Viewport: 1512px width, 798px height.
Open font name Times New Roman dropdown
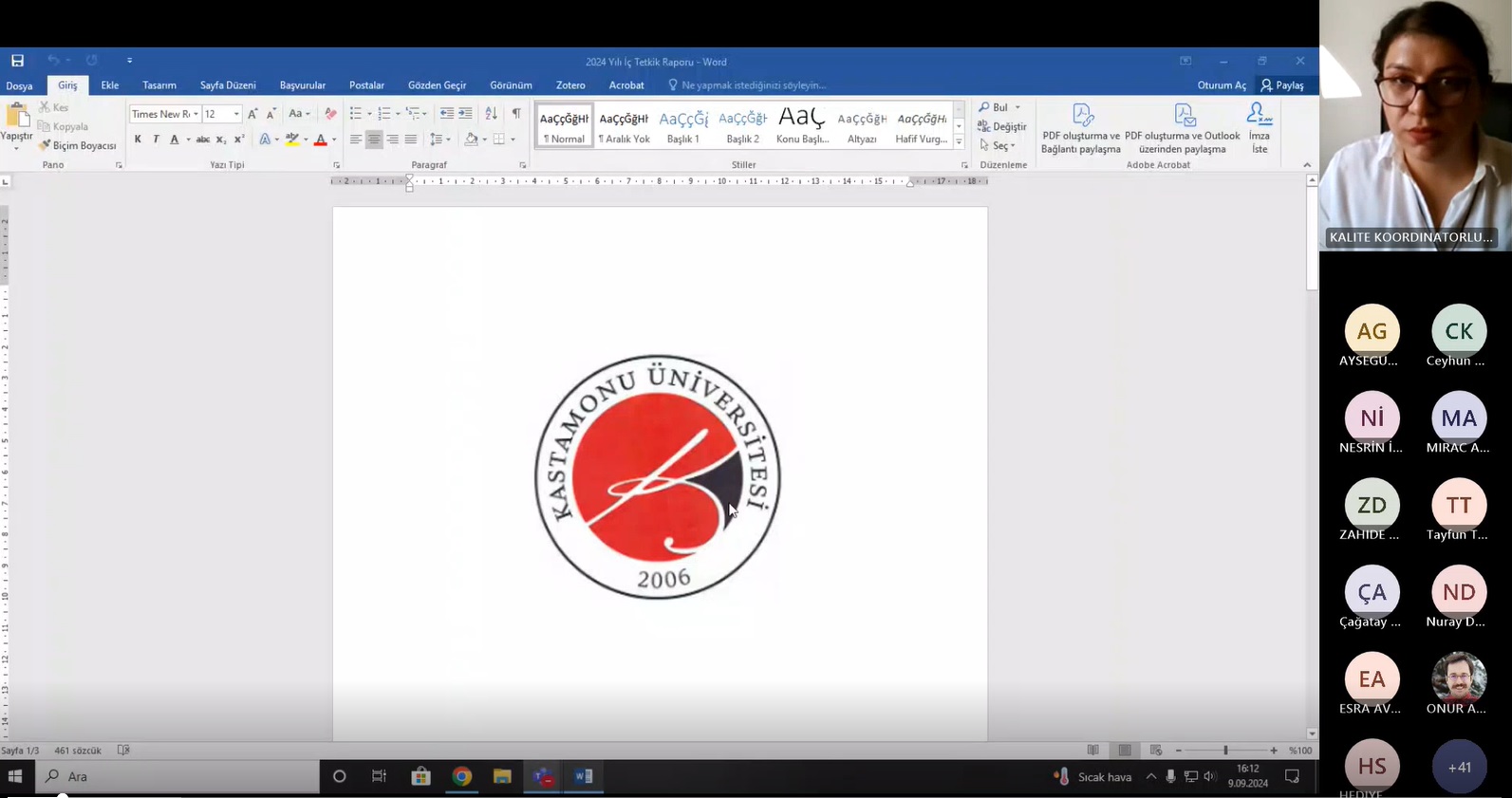(x=196, y=114)
